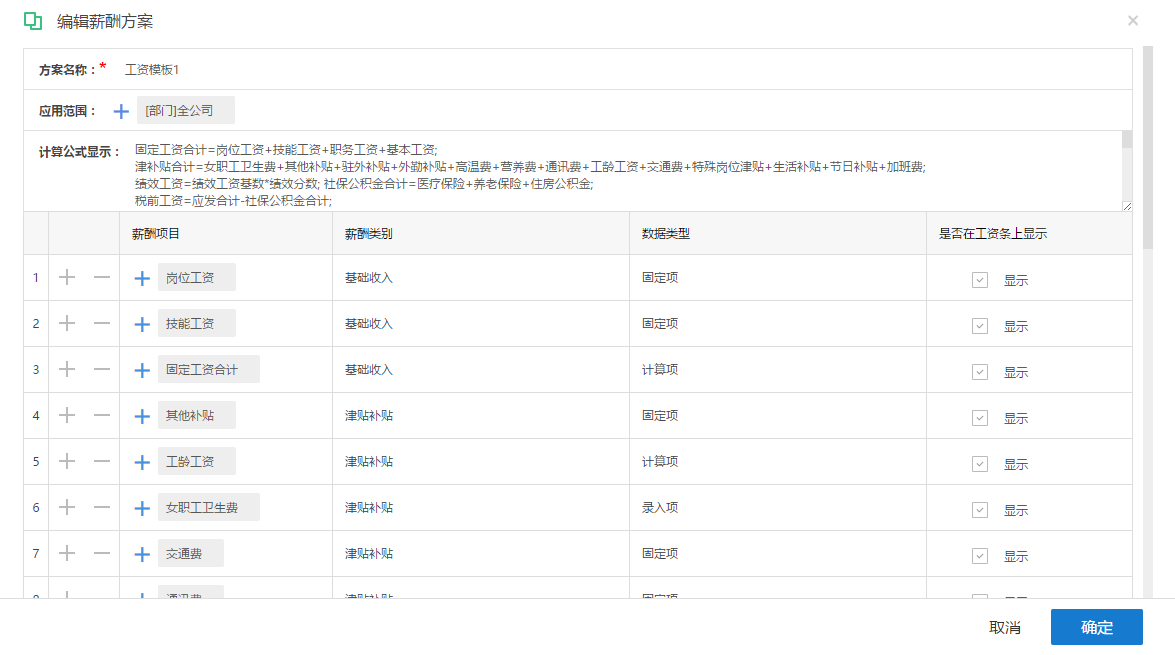Toggle 显示 checkbox for 女职工卫生费

tap(979, 510)
